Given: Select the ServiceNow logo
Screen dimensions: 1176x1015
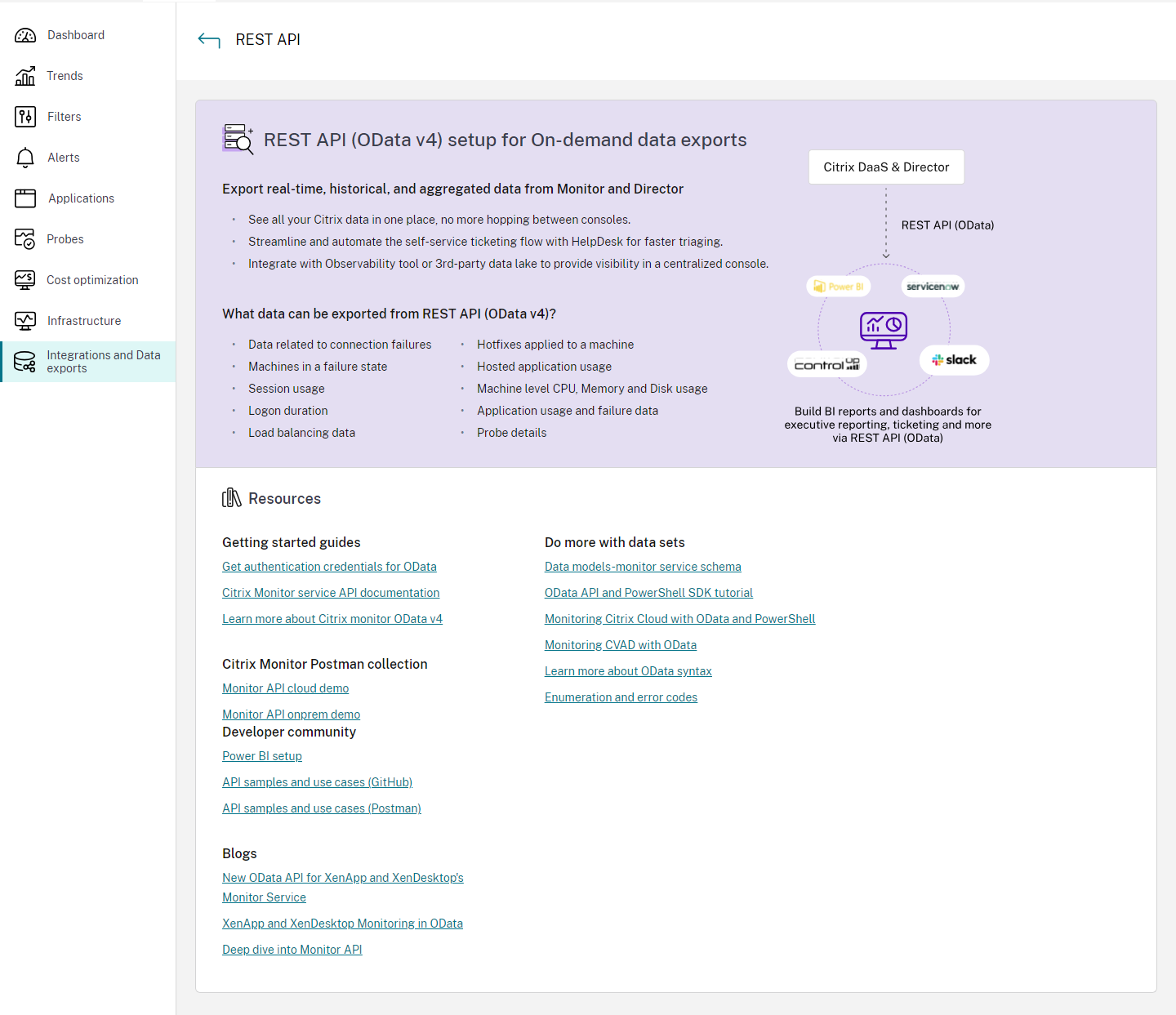Looking at the screenshot, I should (933, 286).
